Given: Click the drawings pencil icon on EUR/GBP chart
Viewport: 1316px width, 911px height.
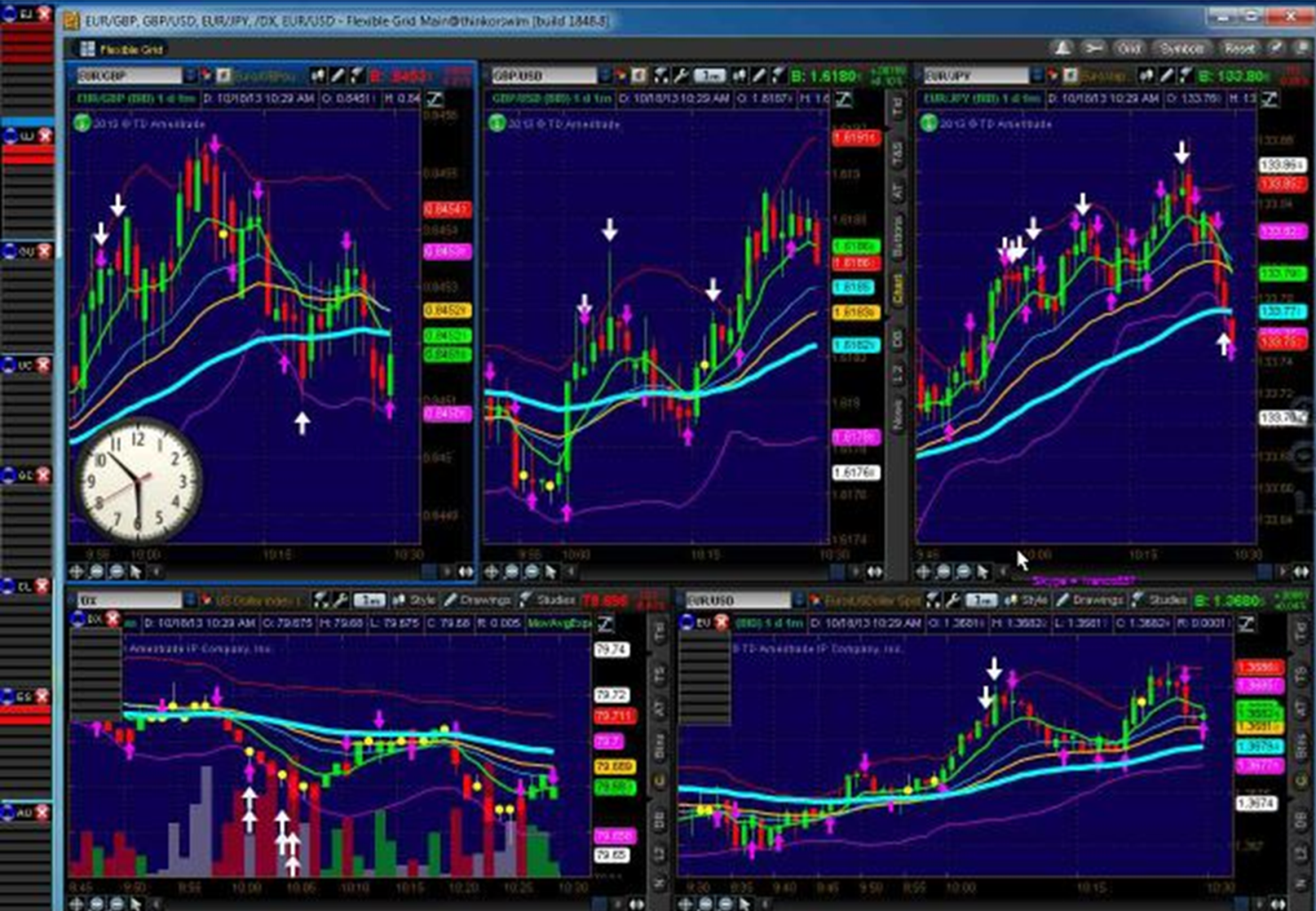Looking at the screenshot, I should pos(338,76).
